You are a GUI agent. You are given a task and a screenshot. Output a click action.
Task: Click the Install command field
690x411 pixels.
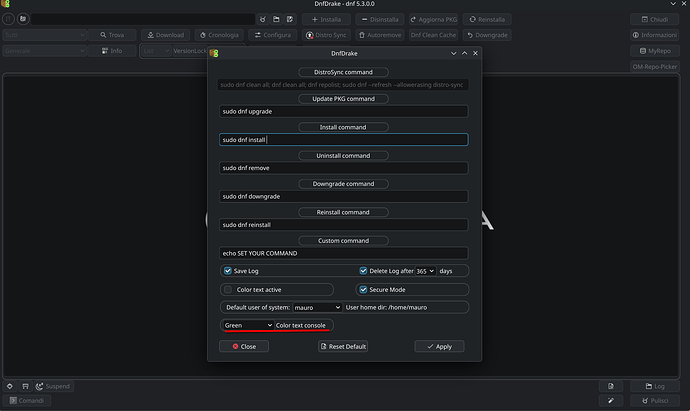(344, 139)
